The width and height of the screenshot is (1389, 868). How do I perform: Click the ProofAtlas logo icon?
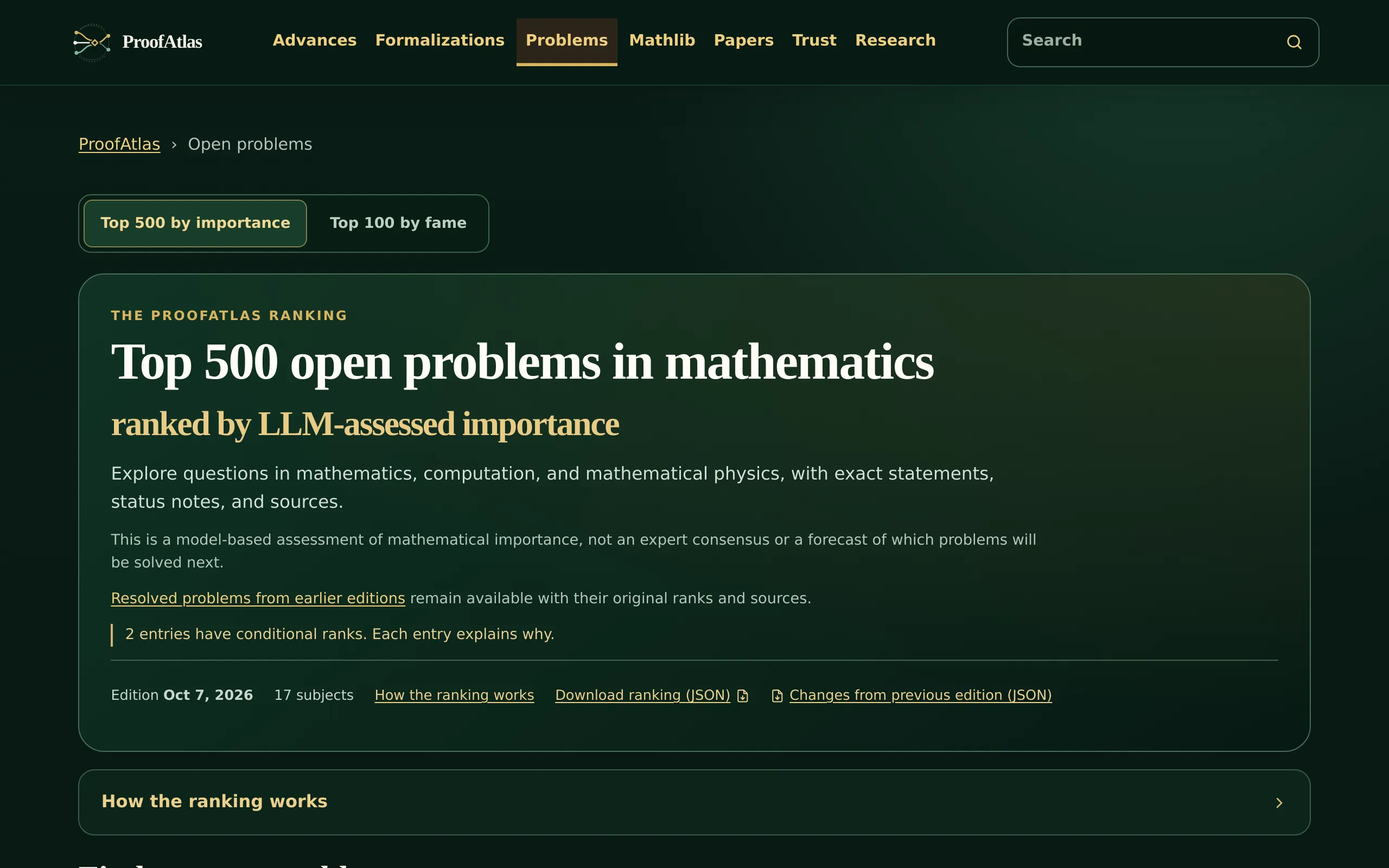point(92,42)
